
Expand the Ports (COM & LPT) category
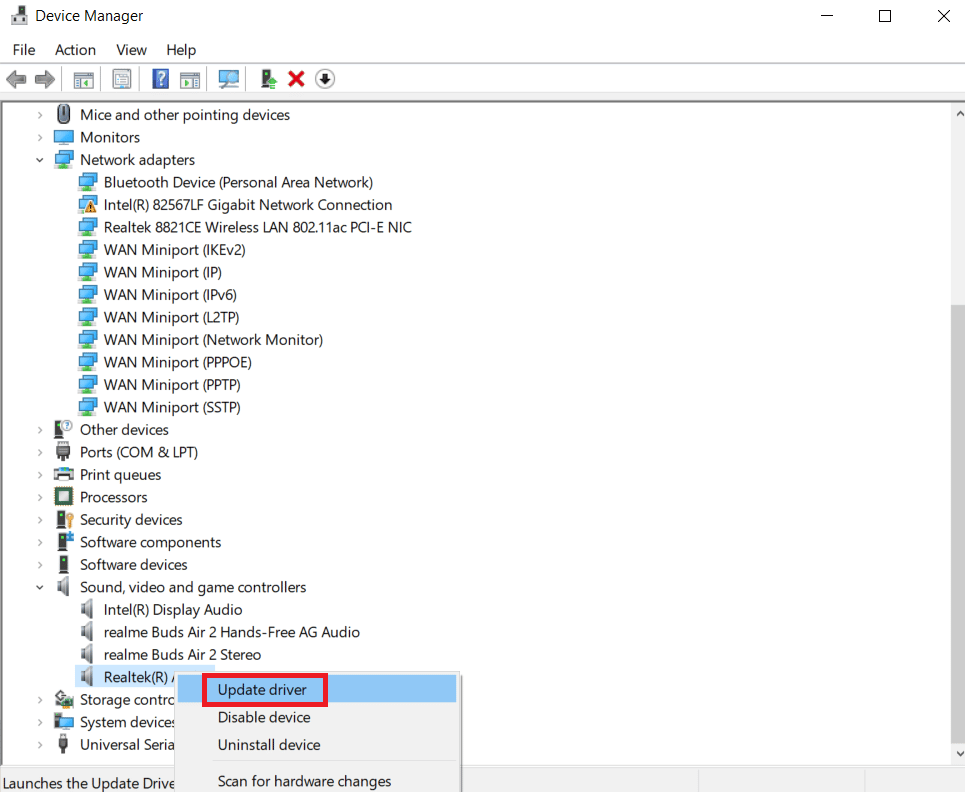point(40,452)
